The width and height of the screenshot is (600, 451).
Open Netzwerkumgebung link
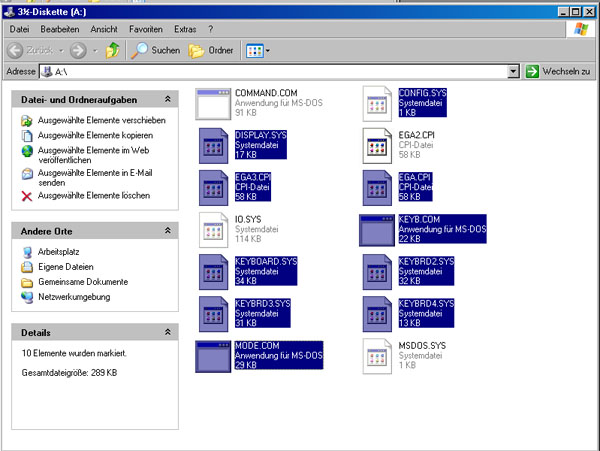pyautogui.click(x=74, y=297)
